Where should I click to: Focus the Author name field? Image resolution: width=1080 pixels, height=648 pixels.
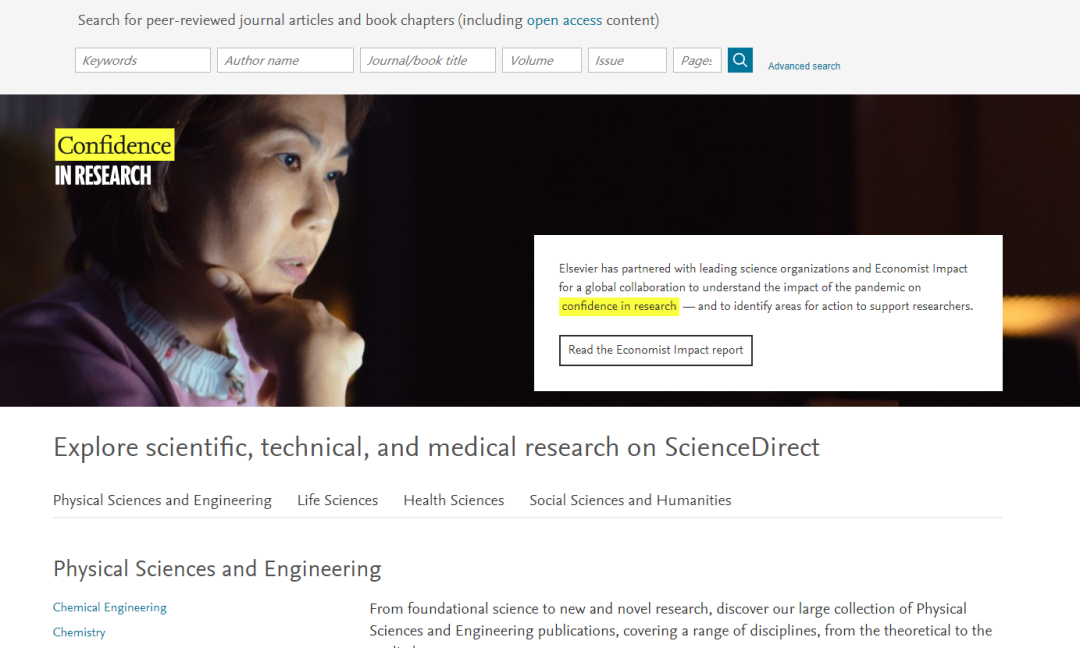coord(285,60)
